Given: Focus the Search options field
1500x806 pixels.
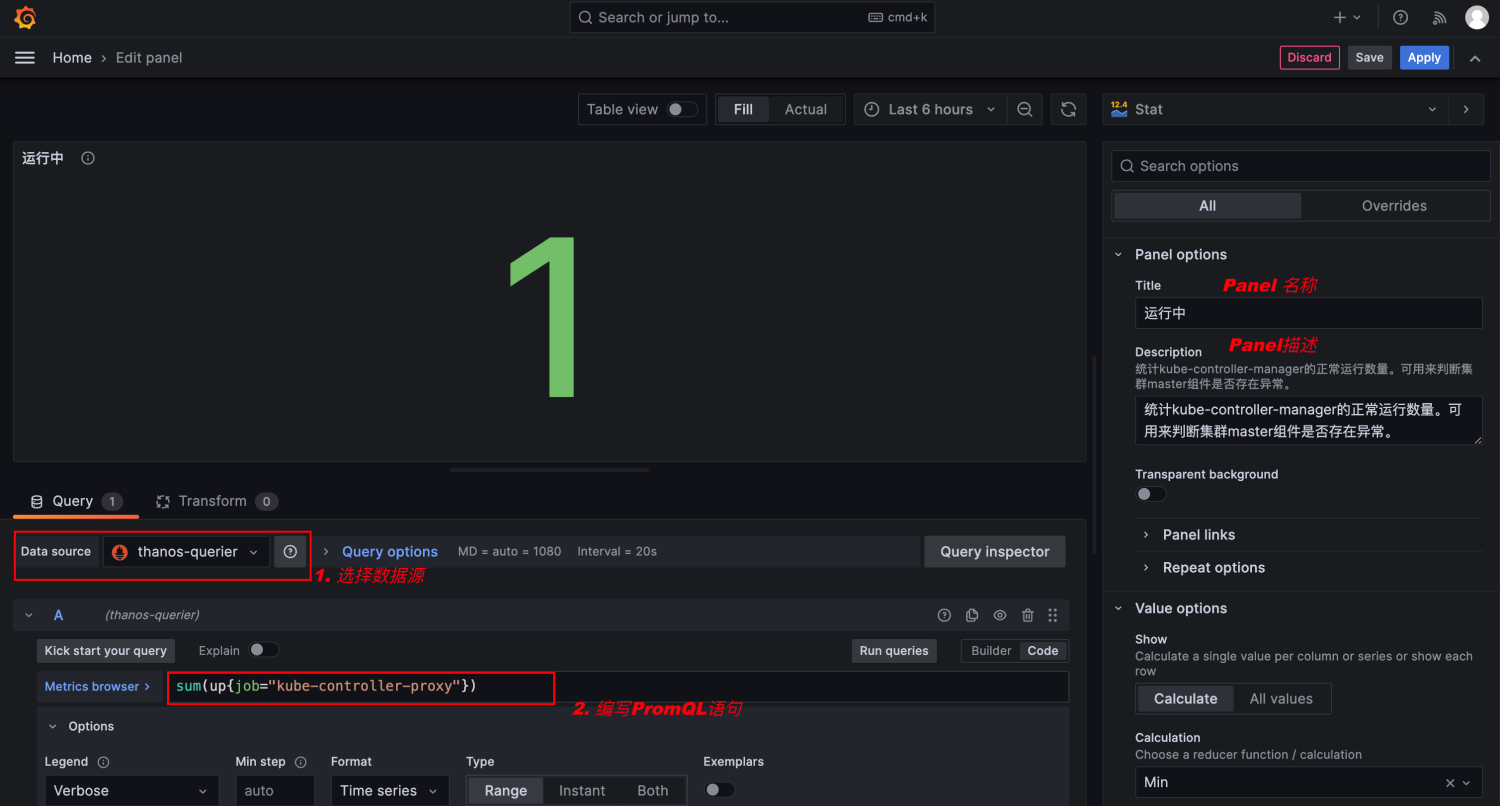Looking at the screenshot, I should point(1301,166).
